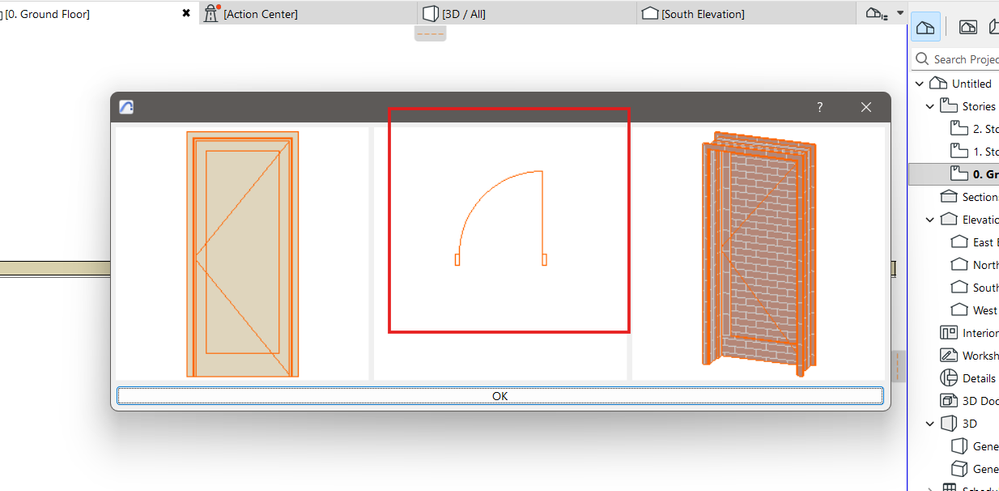999x491 pixels.
Task: Close the Ground Floor tab
Action: click(186, 13)
